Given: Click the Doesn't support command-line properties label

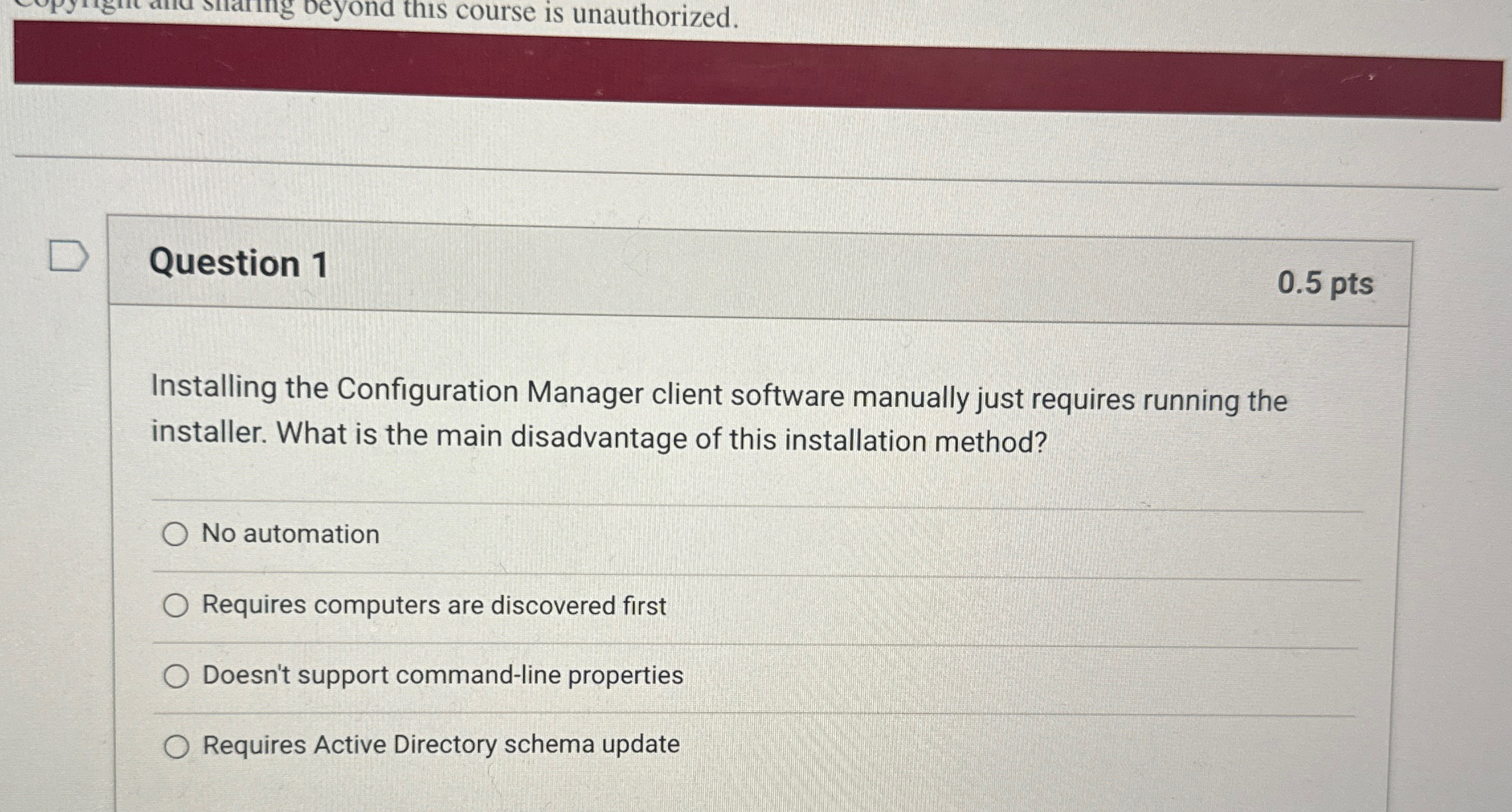Looking at the screenshot, I should click(442, 676).
